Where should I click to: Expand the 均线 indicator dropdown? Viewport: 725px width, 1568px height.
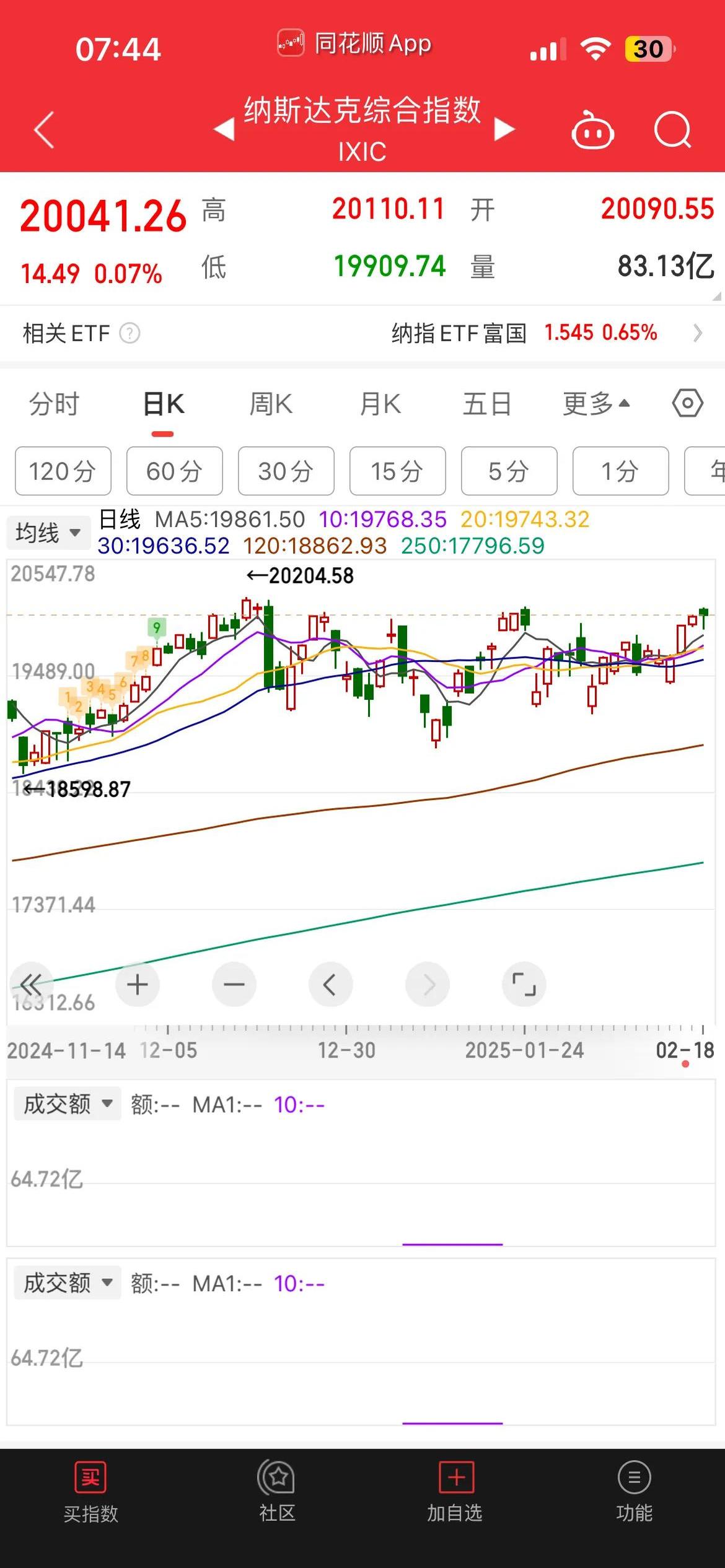[x=48, y=533]
